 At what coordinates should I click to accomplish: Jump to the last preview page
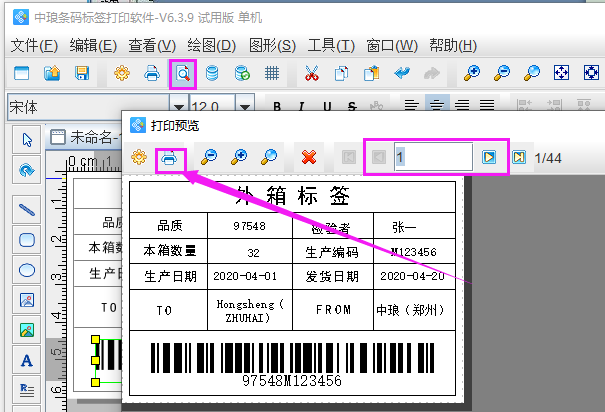tap(518, 157)
